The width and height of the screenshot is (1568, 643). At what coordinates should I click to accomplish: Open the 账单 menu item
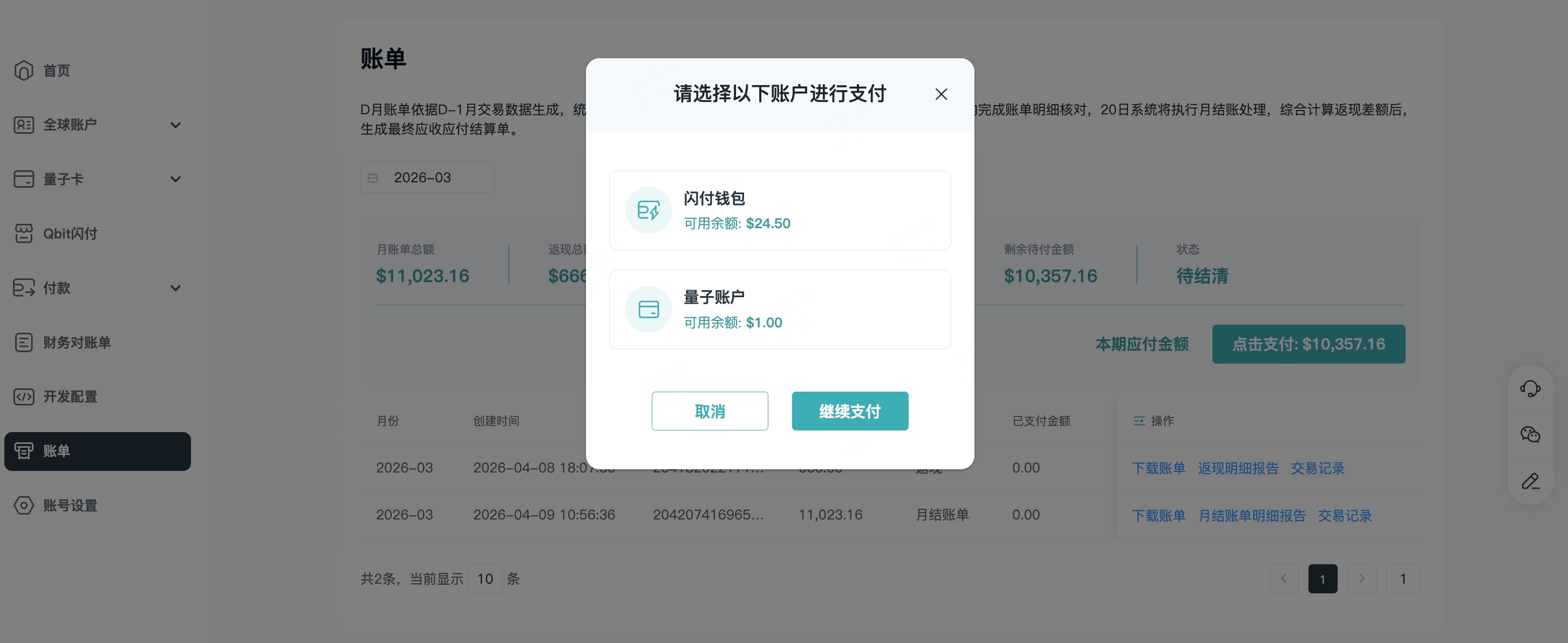coord(97,452)
